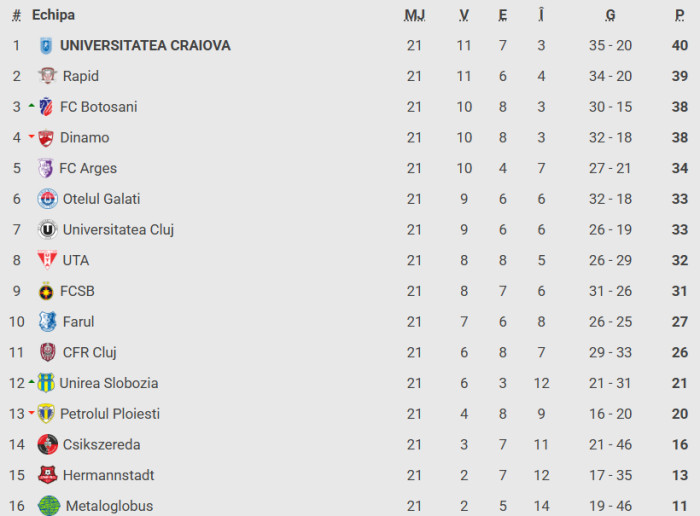
Task: Click the CFR Cluj team crest
Action: click(x=47, y=352)
